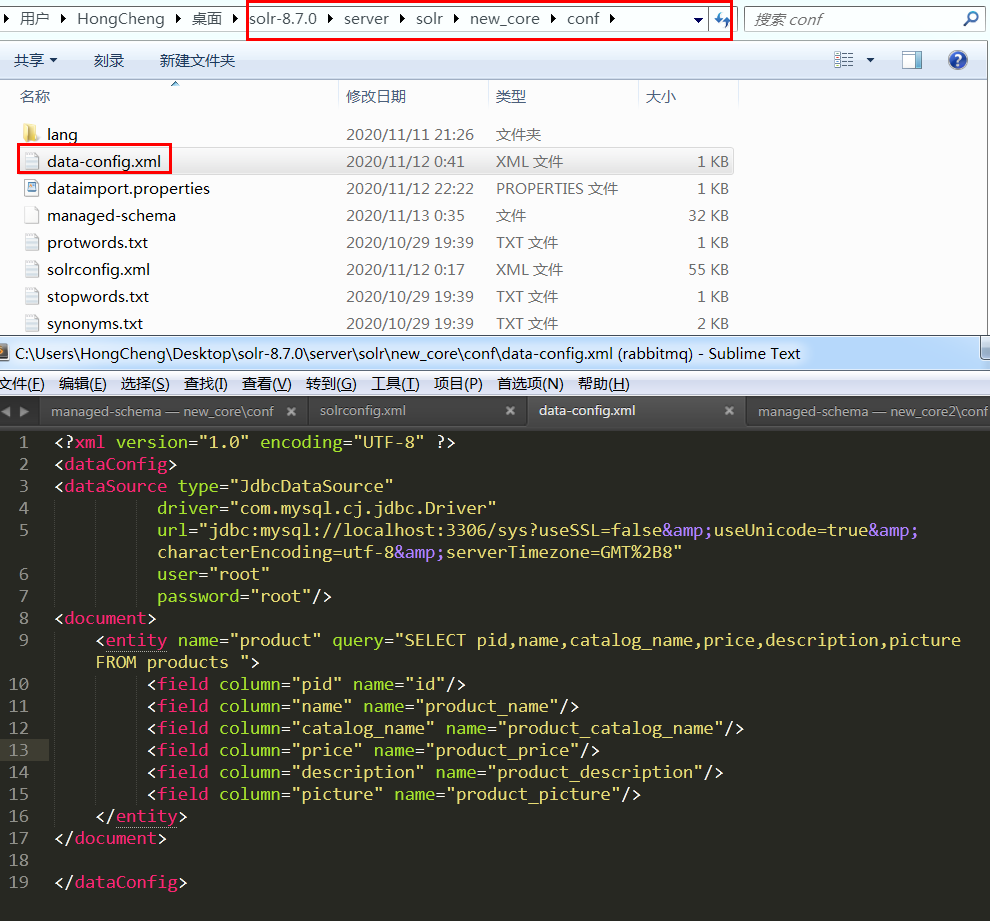Screen dimensions: 990x921
Task: Place cursor on password="root" line
Action: [244, 596]
